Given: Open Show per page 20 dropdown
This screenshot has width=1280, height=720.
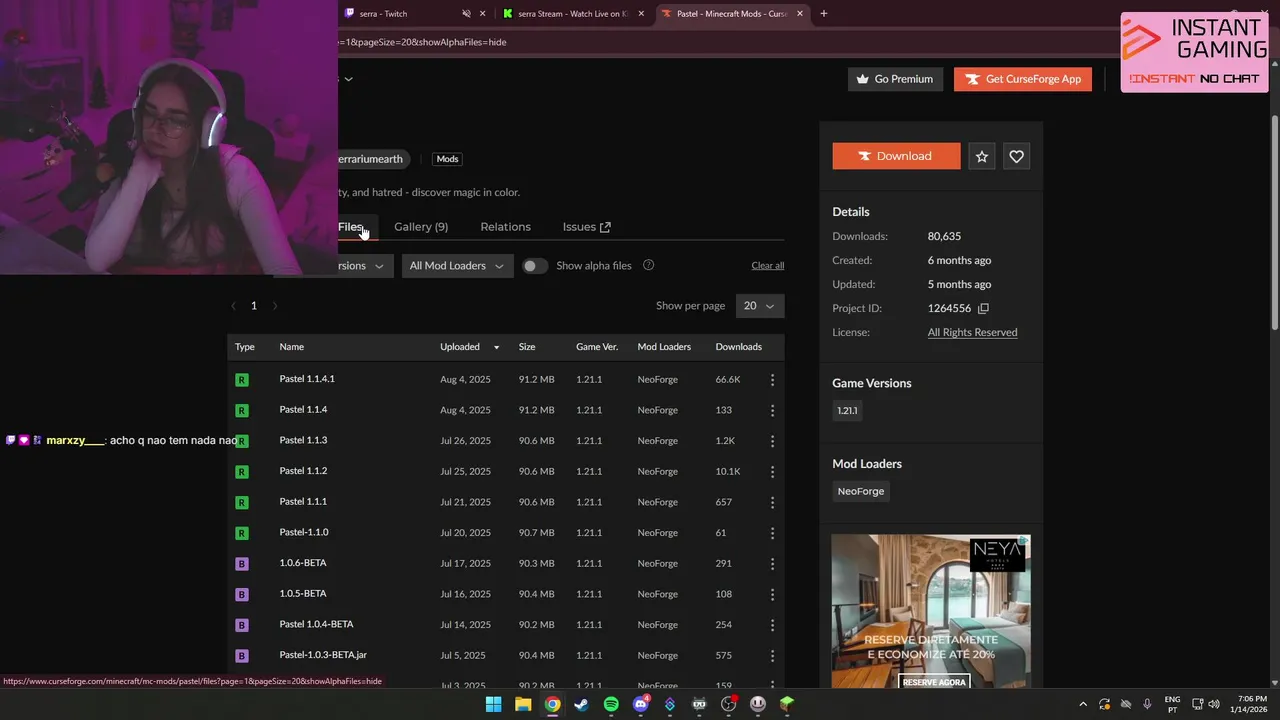Looking at the screenshot, I should click(760, 306).
